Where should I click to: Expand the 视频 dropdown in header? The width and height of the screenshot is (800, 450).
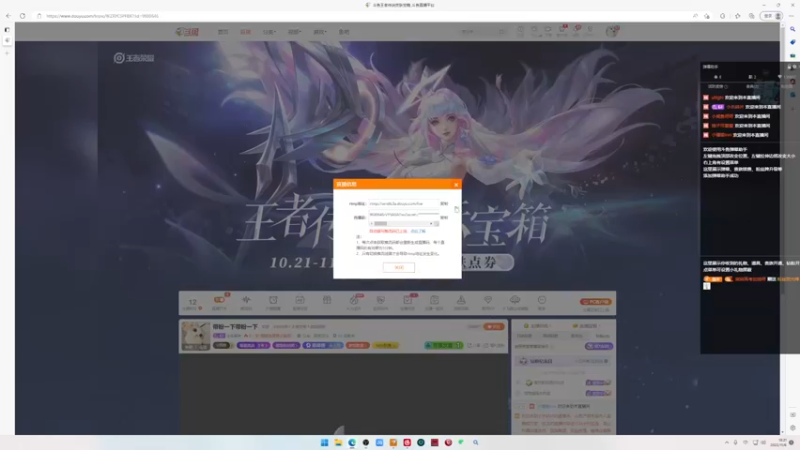[x=294, y=32]
